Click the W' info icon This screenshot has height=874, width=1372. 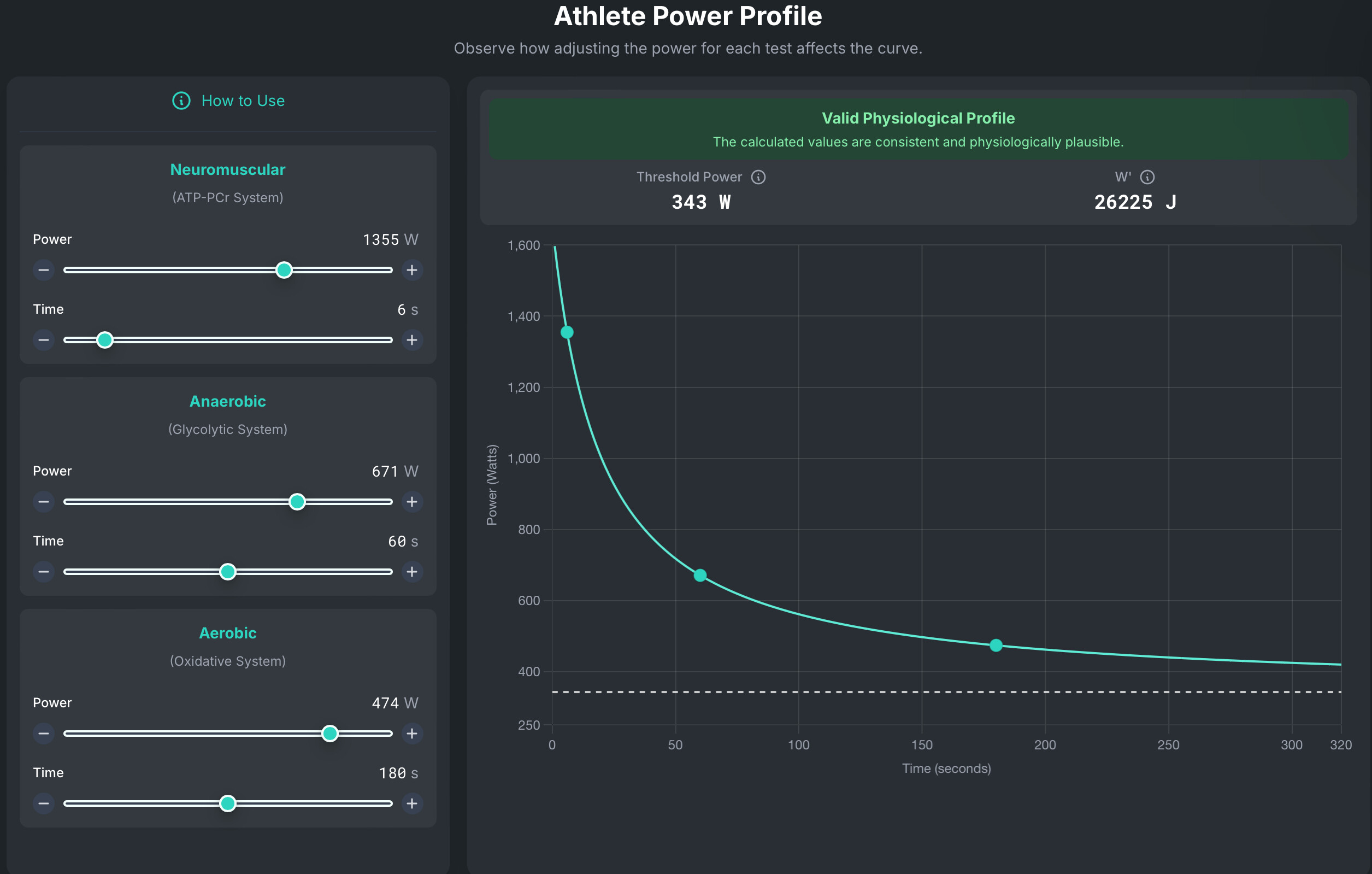(1147, 177)
